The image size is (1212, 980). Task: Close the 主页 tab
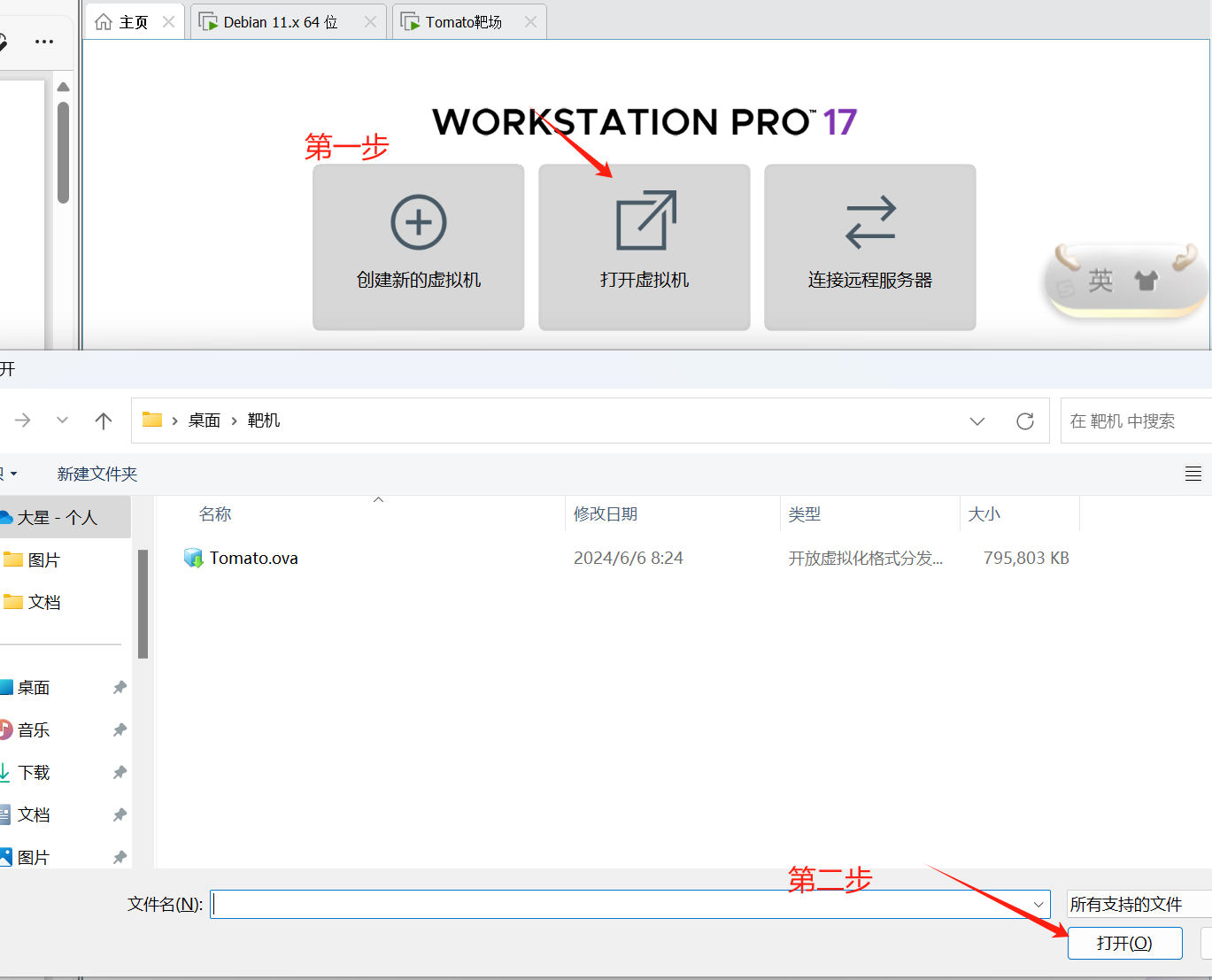point(169,22)
